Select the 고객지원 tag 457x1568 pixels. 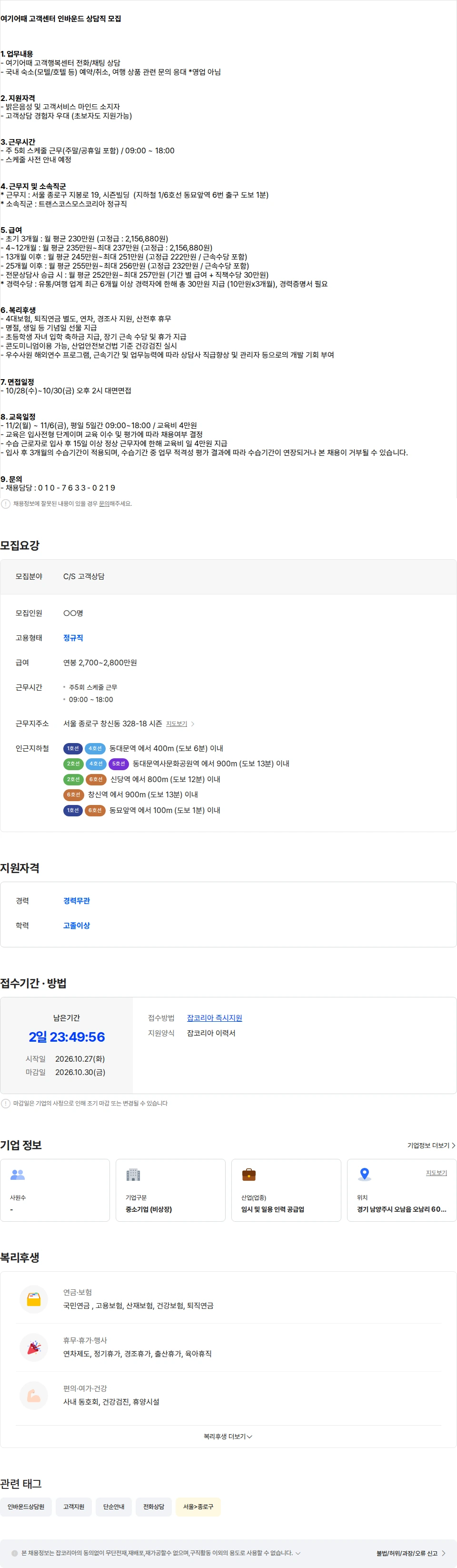[74, 1507]
